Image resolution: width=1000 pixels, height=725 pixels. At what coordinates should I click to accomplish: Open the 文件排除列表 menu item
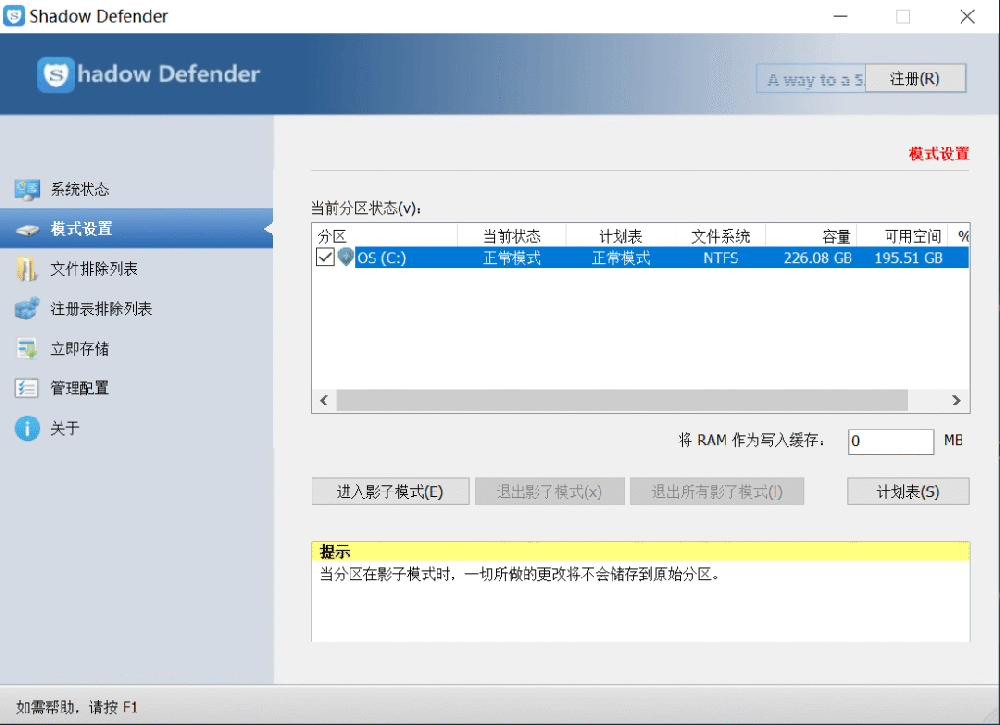[94, 269]
